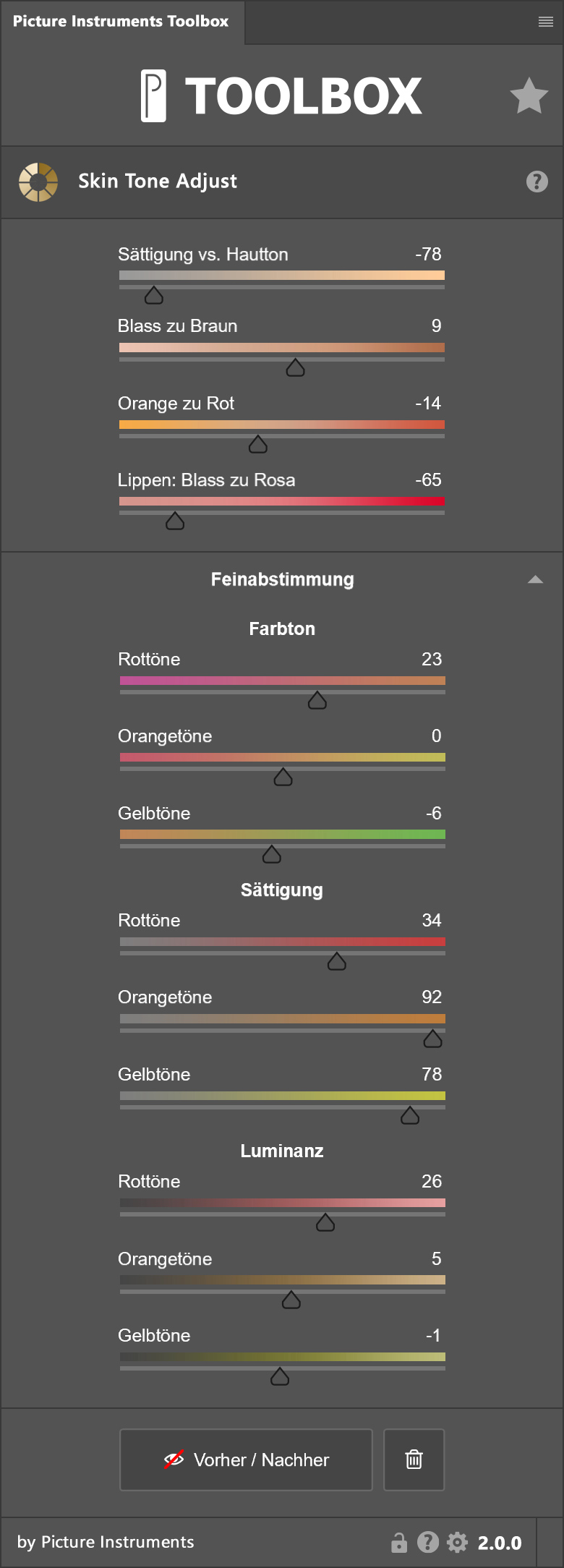Open the footer help question mark
The height and width of the screenshot is (1568, 564).
(428, 1543)
